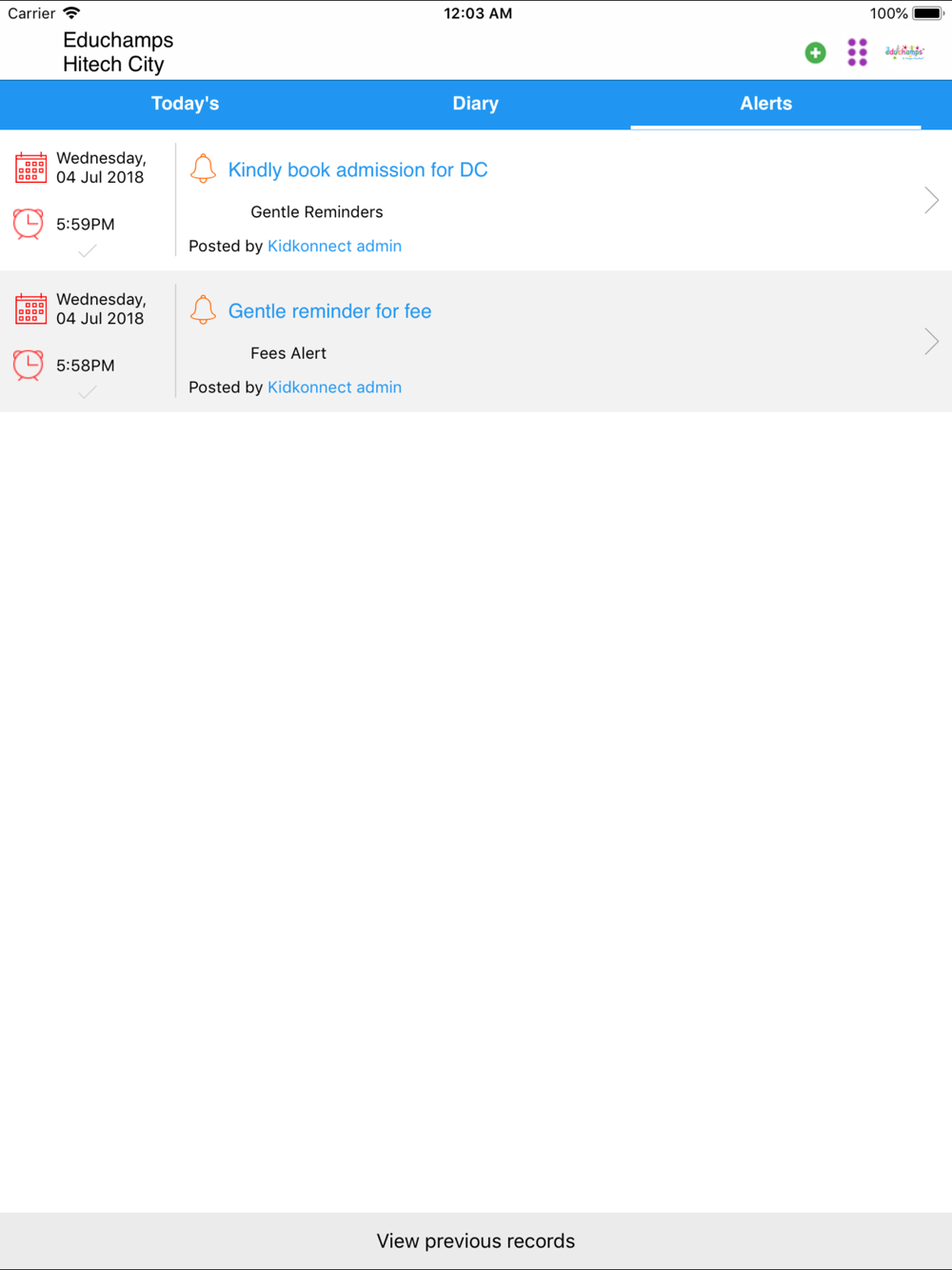Tap bell icon for Kindly book admission
This screenshot has height=1270, width=952.
click(203, 169)
